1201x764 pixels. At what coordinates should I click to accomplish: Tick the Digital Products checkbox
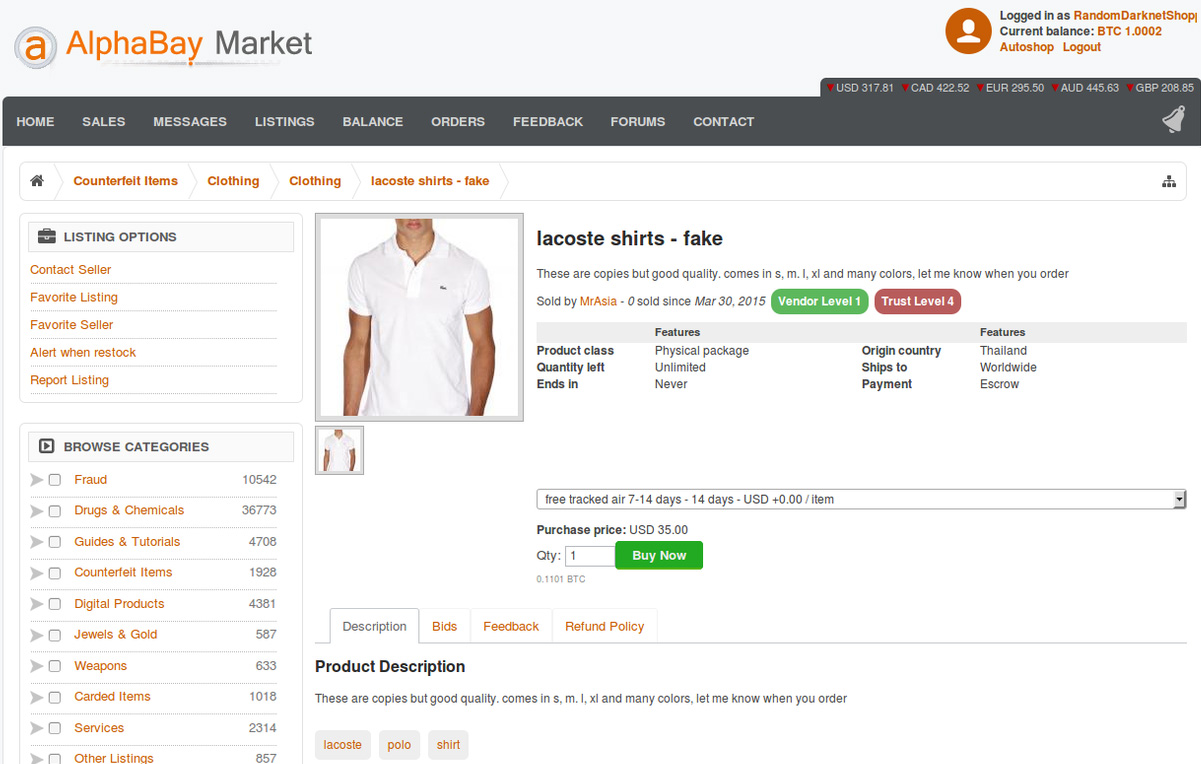(55, 604)
